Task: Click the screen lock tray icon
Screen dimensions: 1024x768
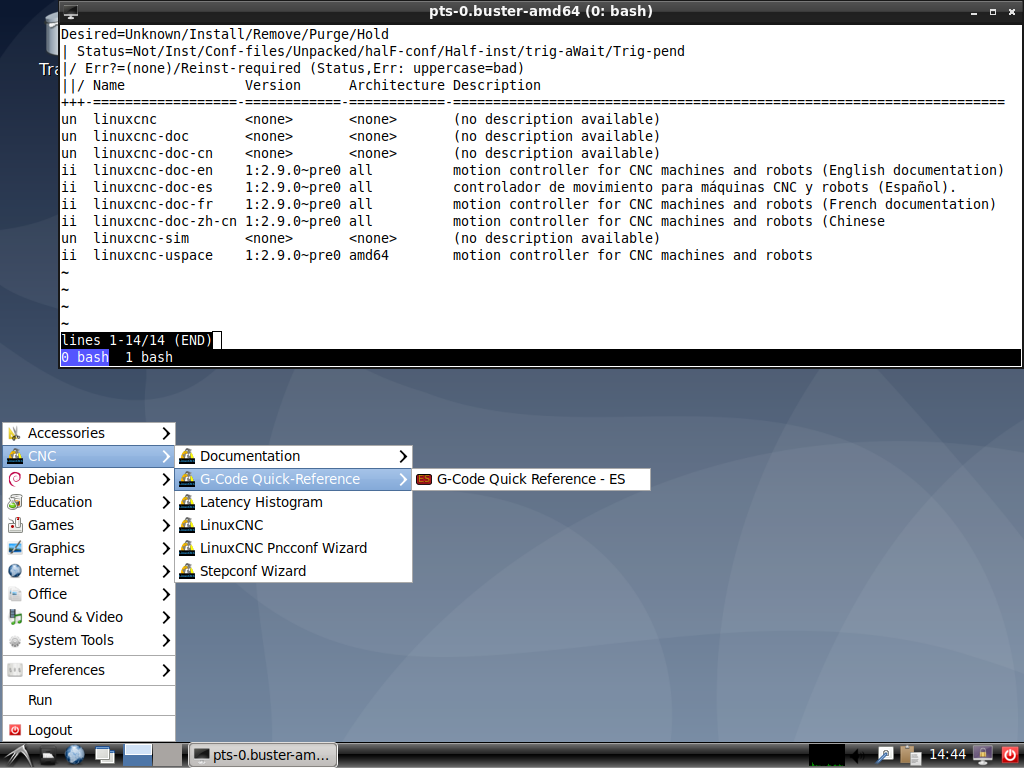Action: (983, 756)
